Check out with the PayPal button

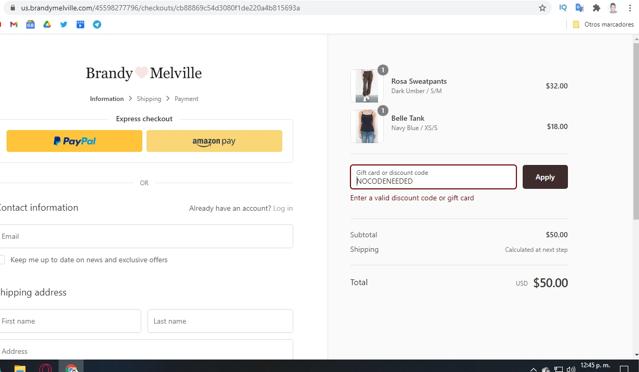coord(74,141)
